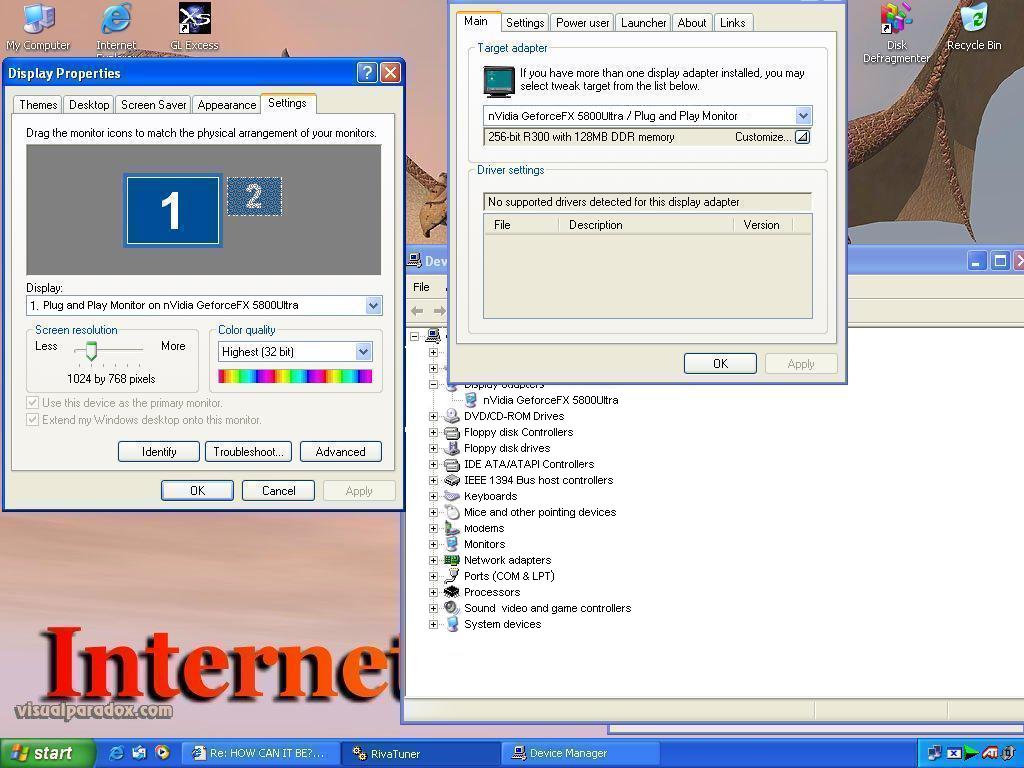Image resolution: width=1024 pixels, height=768 pixels.
Task: Open Device Manager File menu
Action: pos(421,287)
